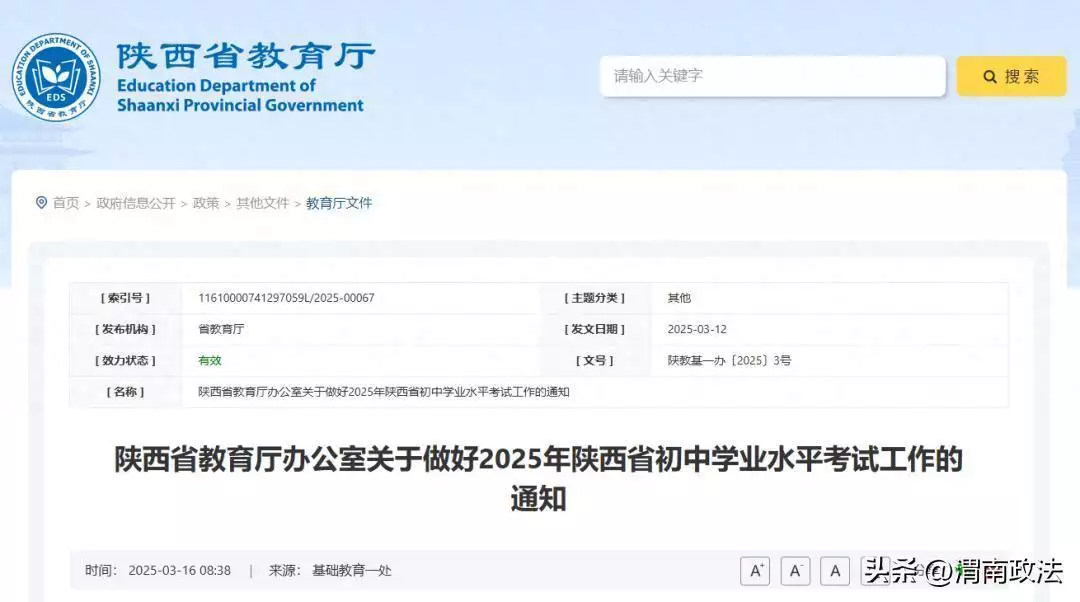
Task: Click the [效力状态] label cell
Action: pos(125,360)
